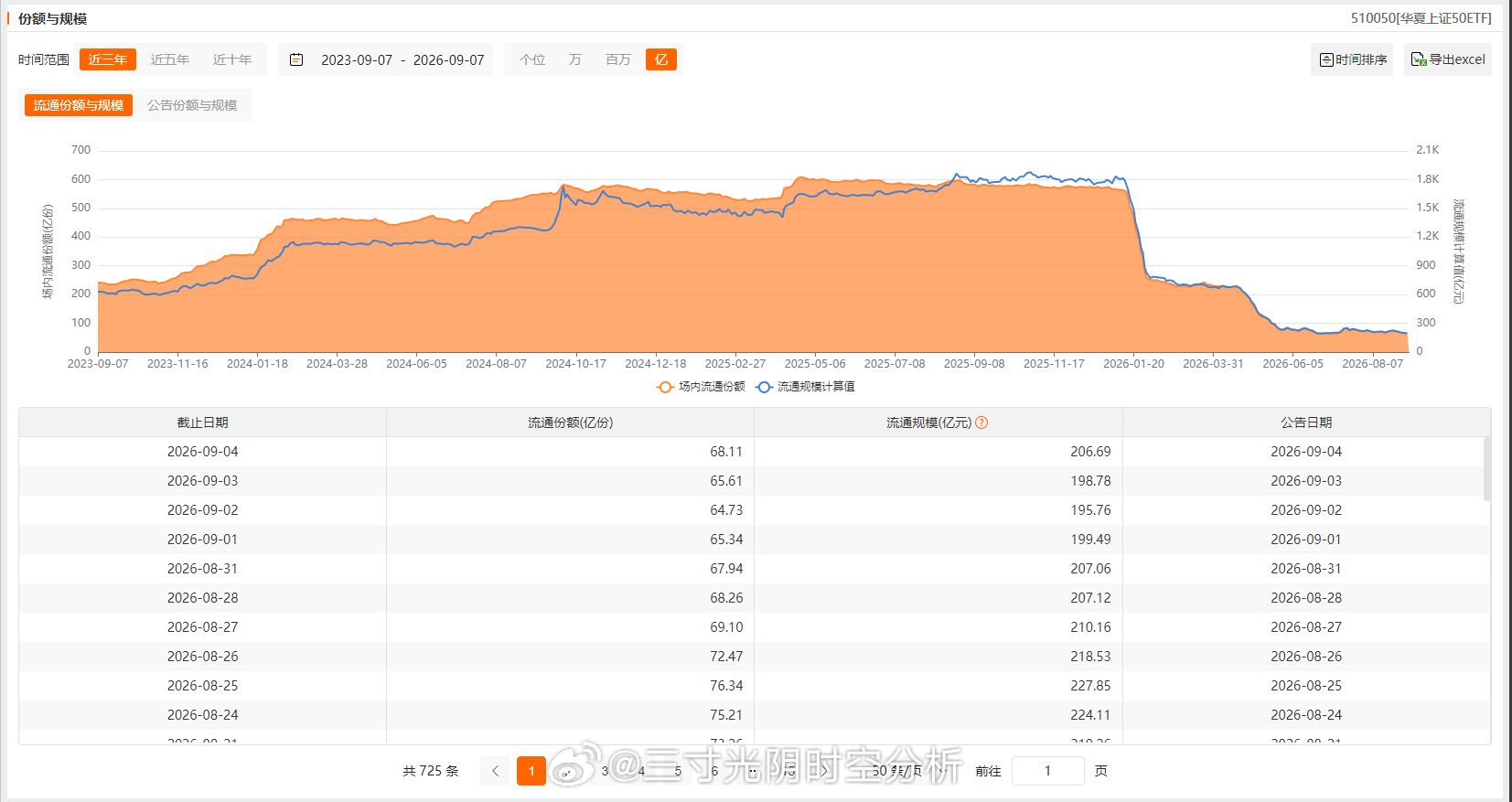Image resolution: width=1512 pixels, height=802 pixels.
Task: Select 近五年 time range
Action: 170,59
